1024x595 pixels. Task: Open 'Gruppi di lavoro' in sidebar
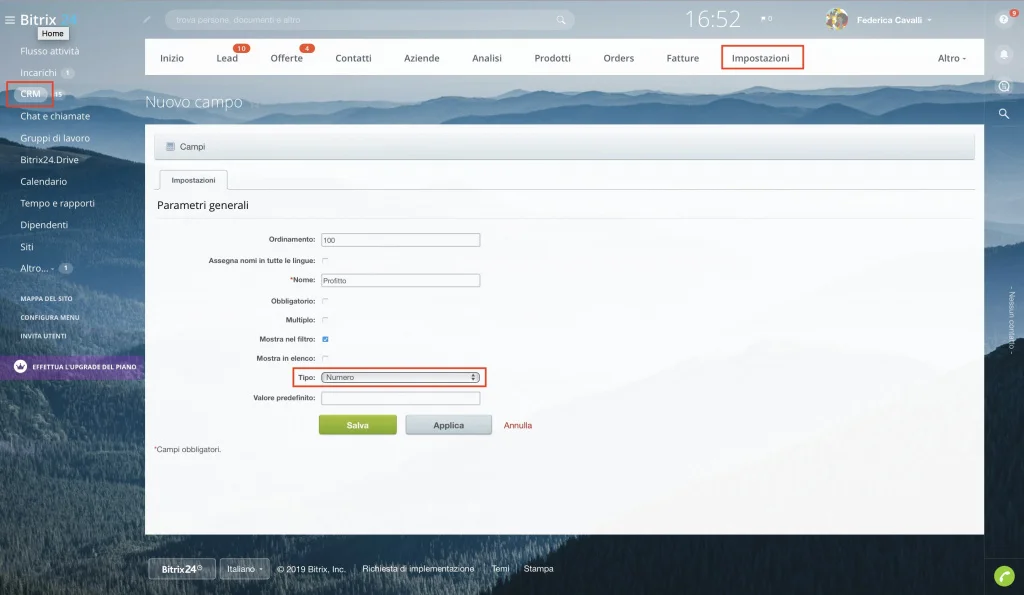(x=55, y=138)
